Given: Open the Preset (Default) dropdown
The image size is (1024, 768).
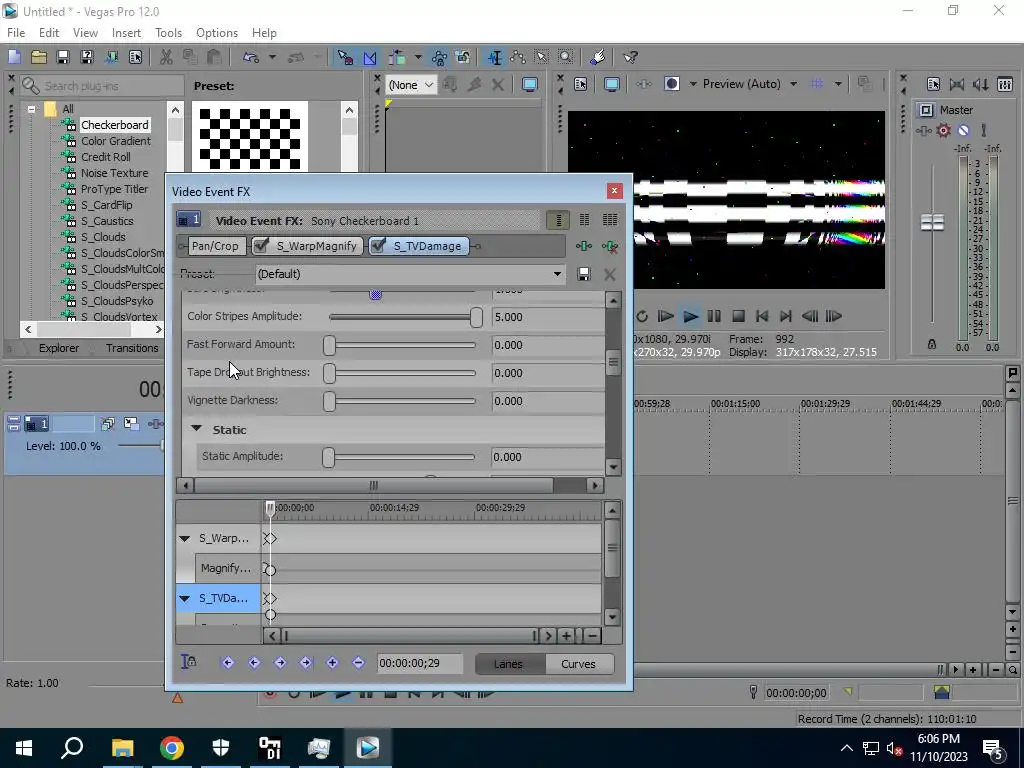Looking at the screenshot, I should click(x=557, y=274).
